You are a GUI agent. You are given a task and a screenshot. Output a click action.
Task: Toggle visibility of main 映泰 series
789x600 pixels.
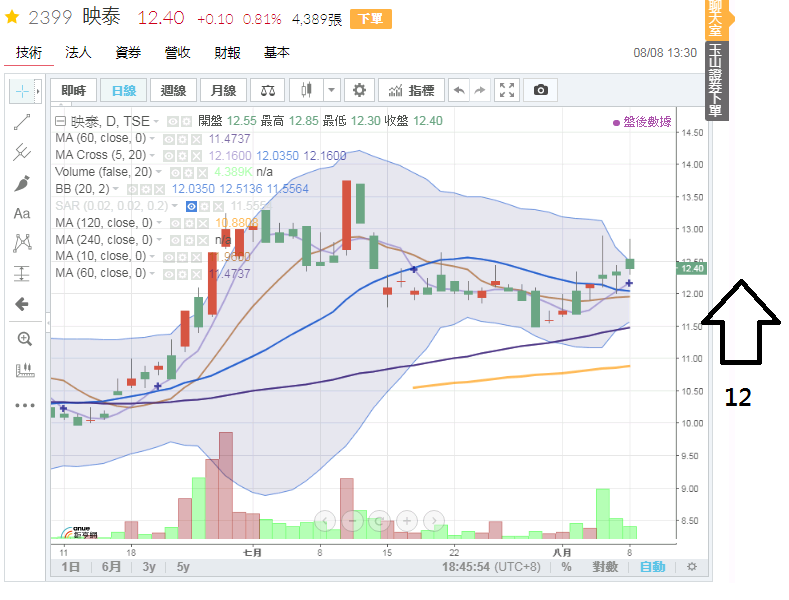[173, 121]
